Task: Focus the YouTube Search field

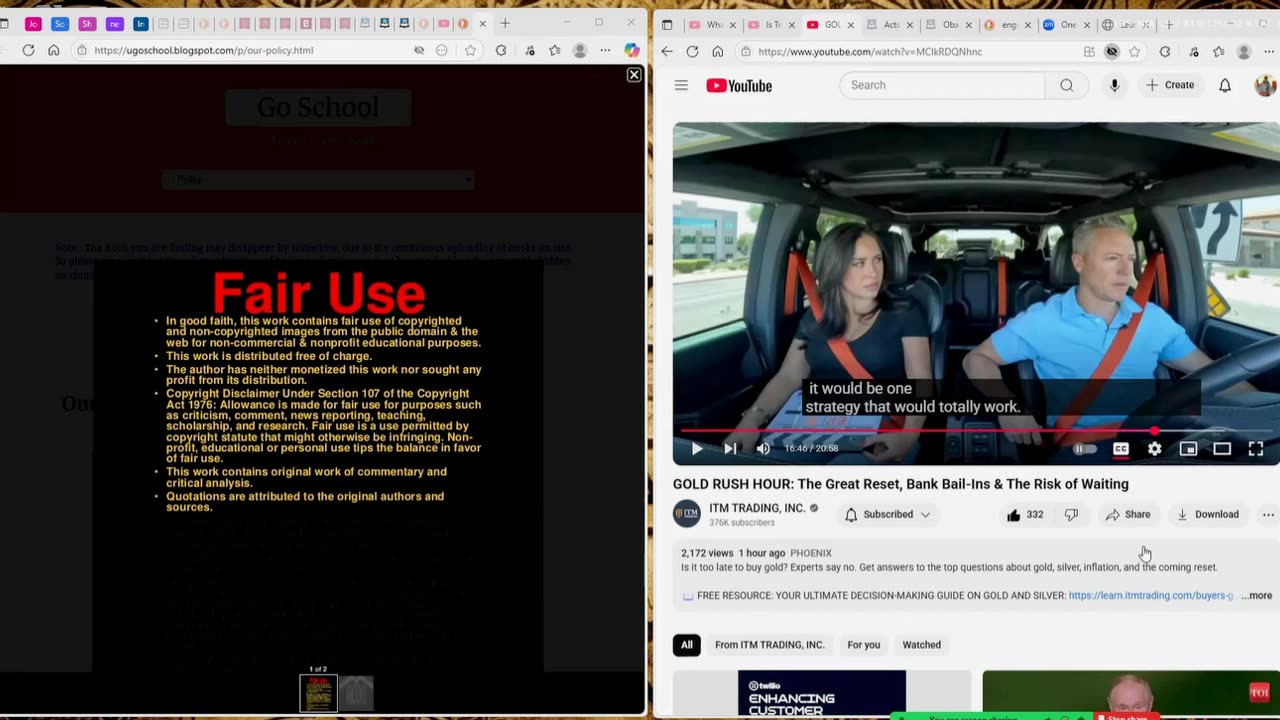Action: pyautogui.click(x=943, y=85)
